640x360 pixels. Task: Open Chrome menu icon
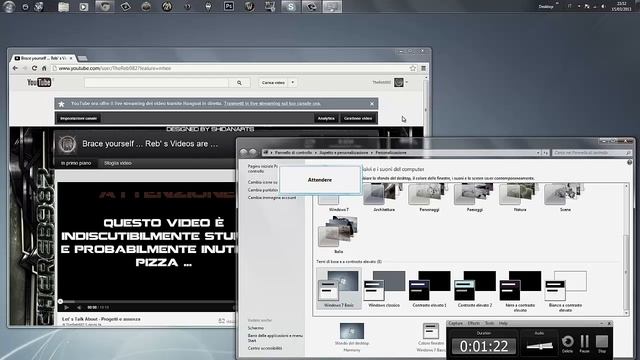point(423,68)
